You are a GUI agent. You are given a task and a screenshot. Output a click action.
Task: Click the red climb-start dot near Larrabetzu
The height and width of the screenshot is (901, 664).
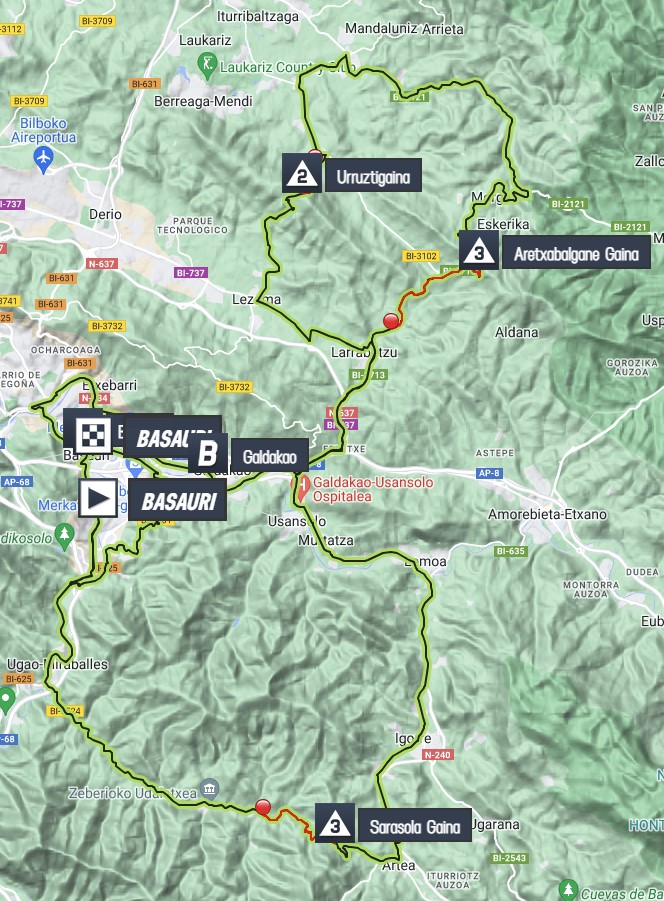coord(391,321)
